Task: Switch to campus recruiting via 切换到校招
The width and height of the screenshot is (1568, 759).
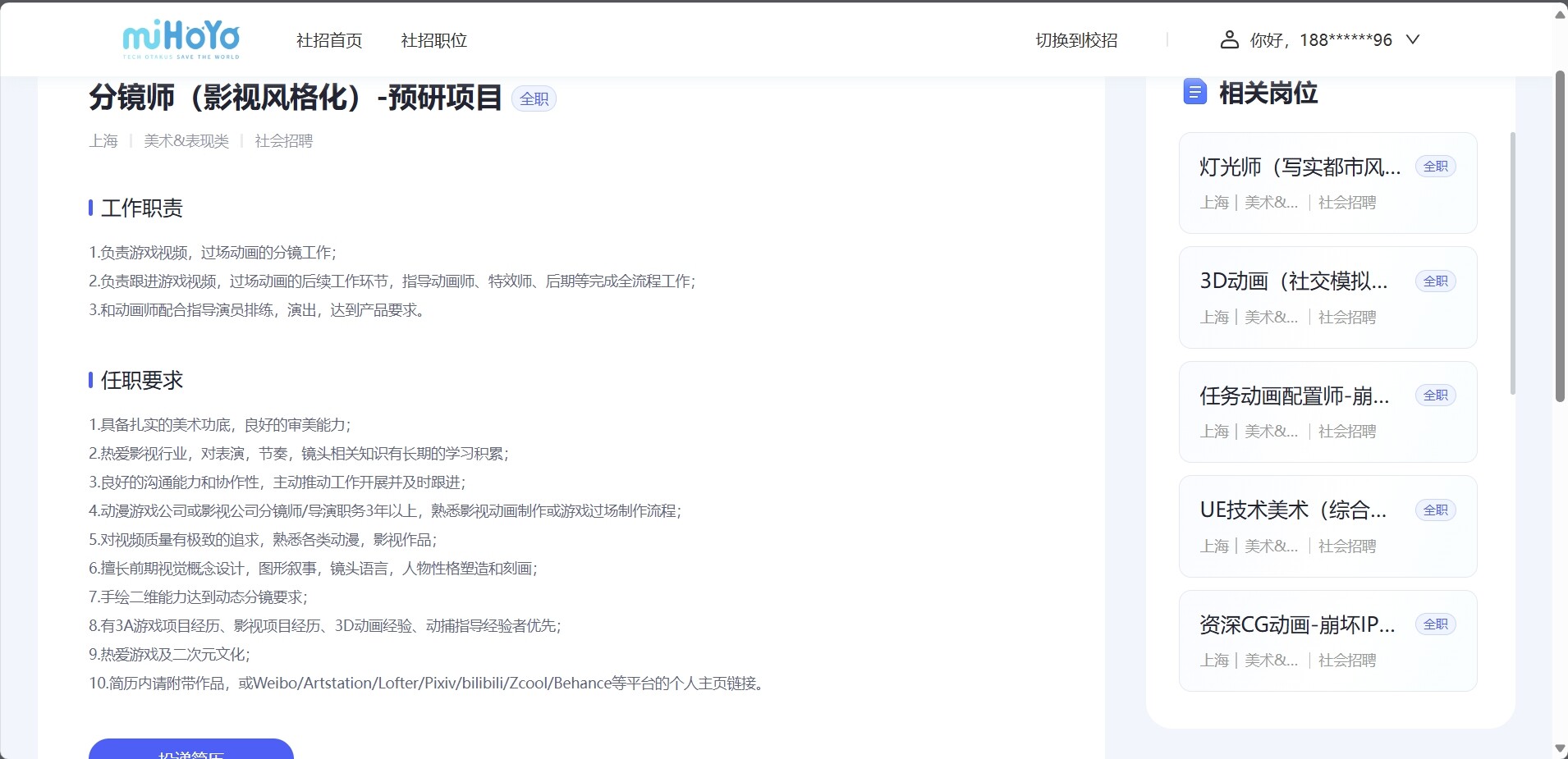Action: (x=1076, y=40)
